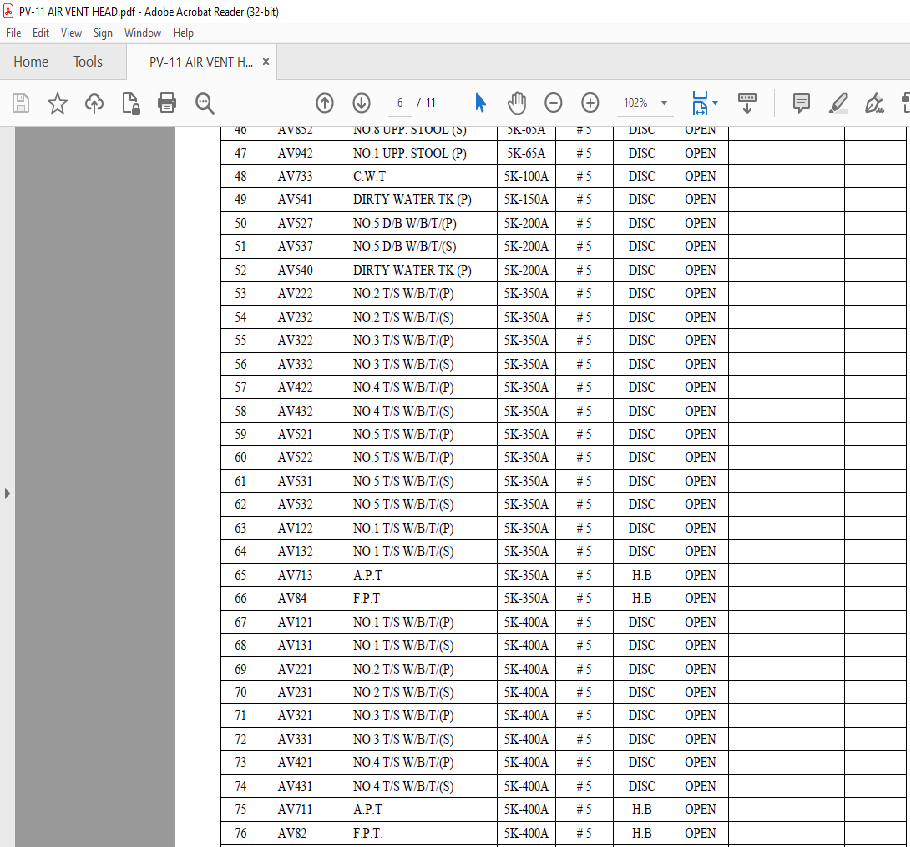
Task: Click the current page number field
Action: 399,103
